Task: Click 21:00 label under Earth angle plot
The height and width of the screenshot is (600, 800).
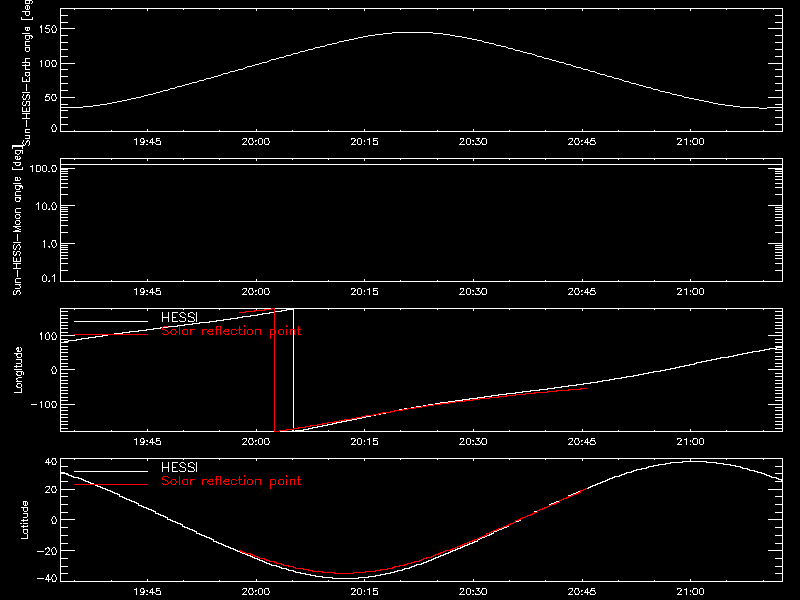Action: click(x=690, y=142)
